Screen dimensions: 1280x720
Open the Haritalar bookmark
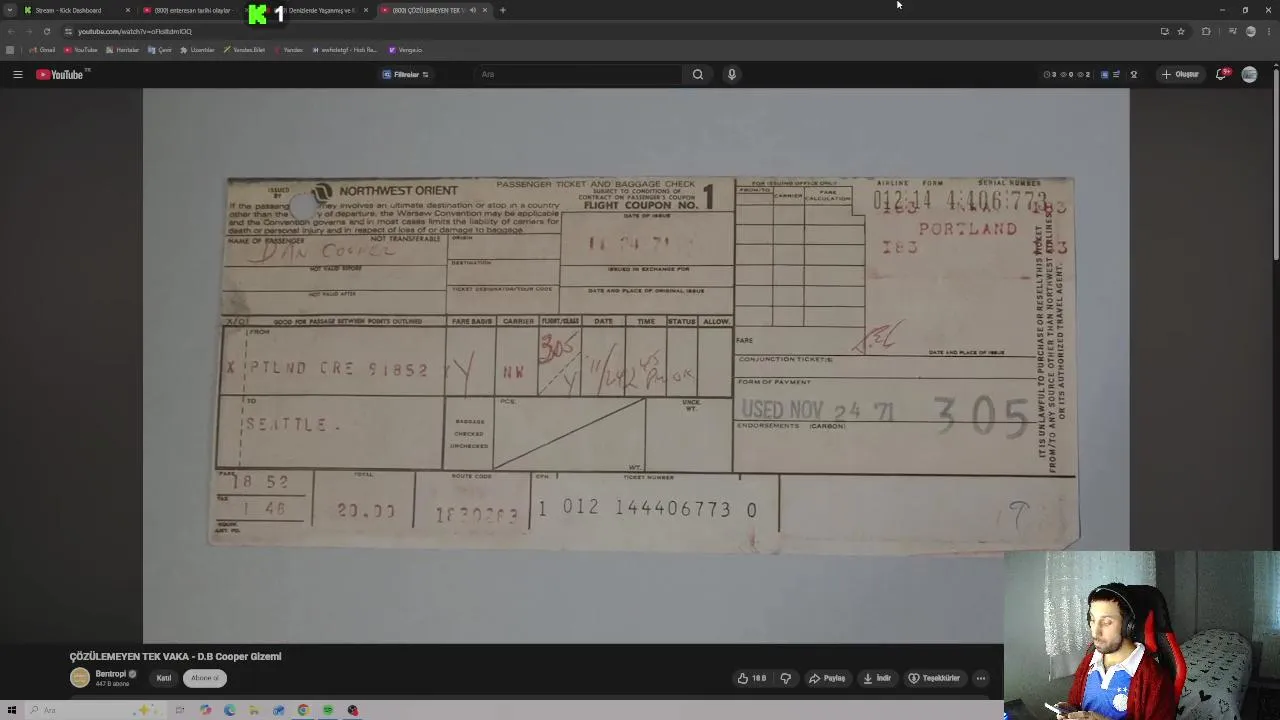pyautogui.click(x=122, y=50)
